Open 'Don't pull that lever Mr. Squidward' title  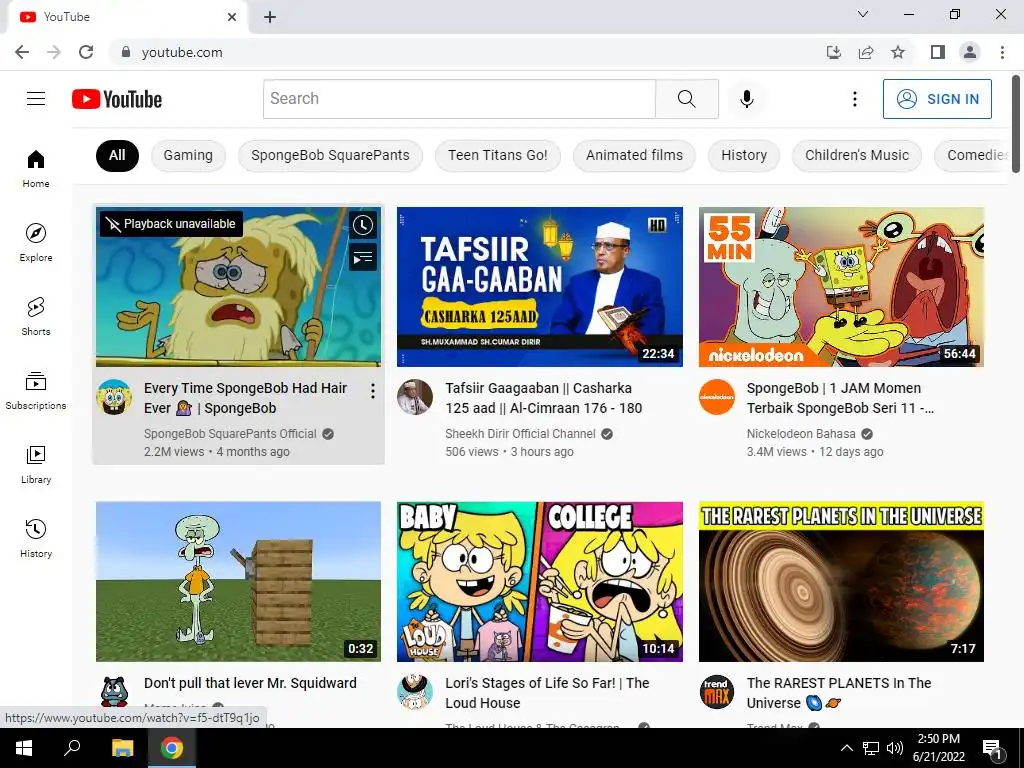point(250,683)
